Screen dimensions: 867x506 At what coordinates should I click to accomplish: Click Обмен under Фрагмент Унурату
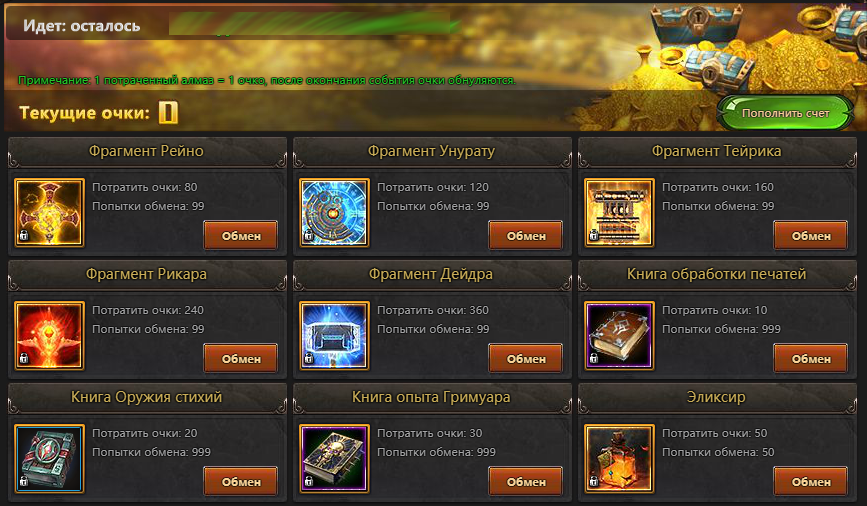526,236
